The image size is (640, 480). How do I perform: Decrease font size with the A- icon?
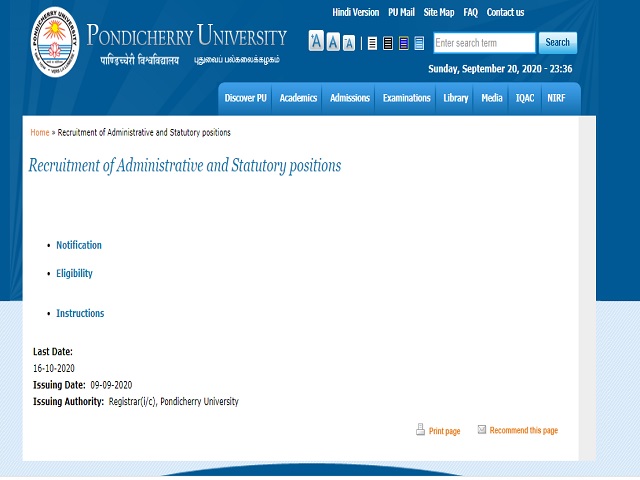349,43
